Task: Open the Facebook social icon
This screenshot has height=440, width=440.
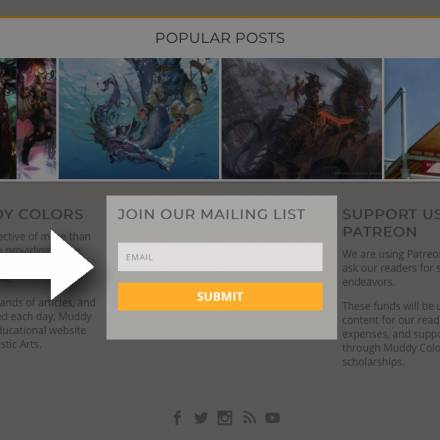Action: tap(178, 418)
